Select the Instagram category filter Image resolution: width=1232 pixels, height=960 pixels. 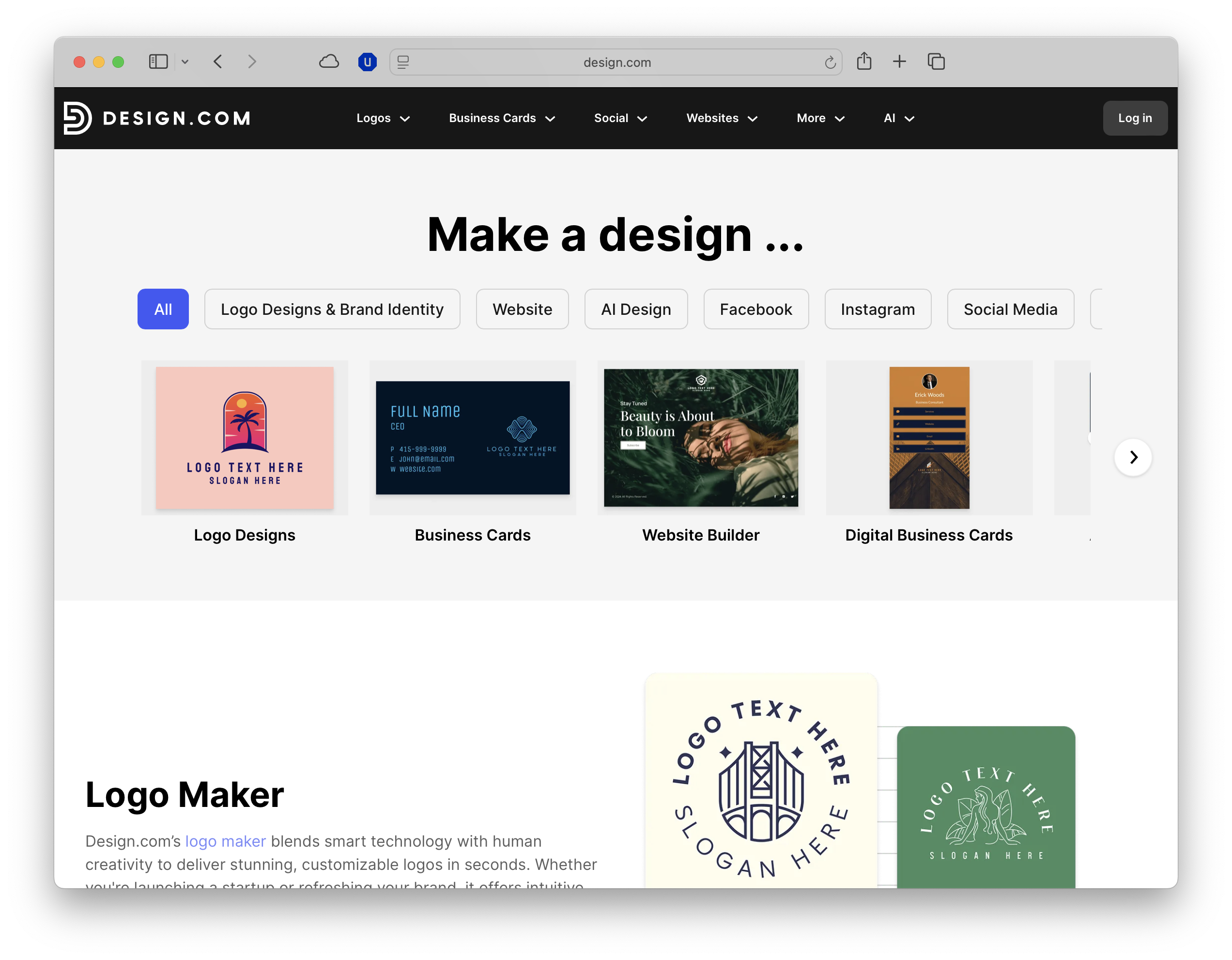[x=878, y=309]
